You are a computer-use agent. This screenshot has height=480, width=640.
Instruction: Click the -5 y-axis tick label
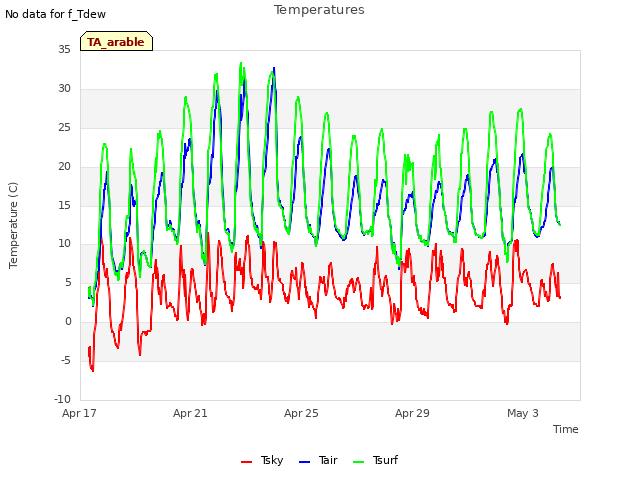click(x=66, y=360)
